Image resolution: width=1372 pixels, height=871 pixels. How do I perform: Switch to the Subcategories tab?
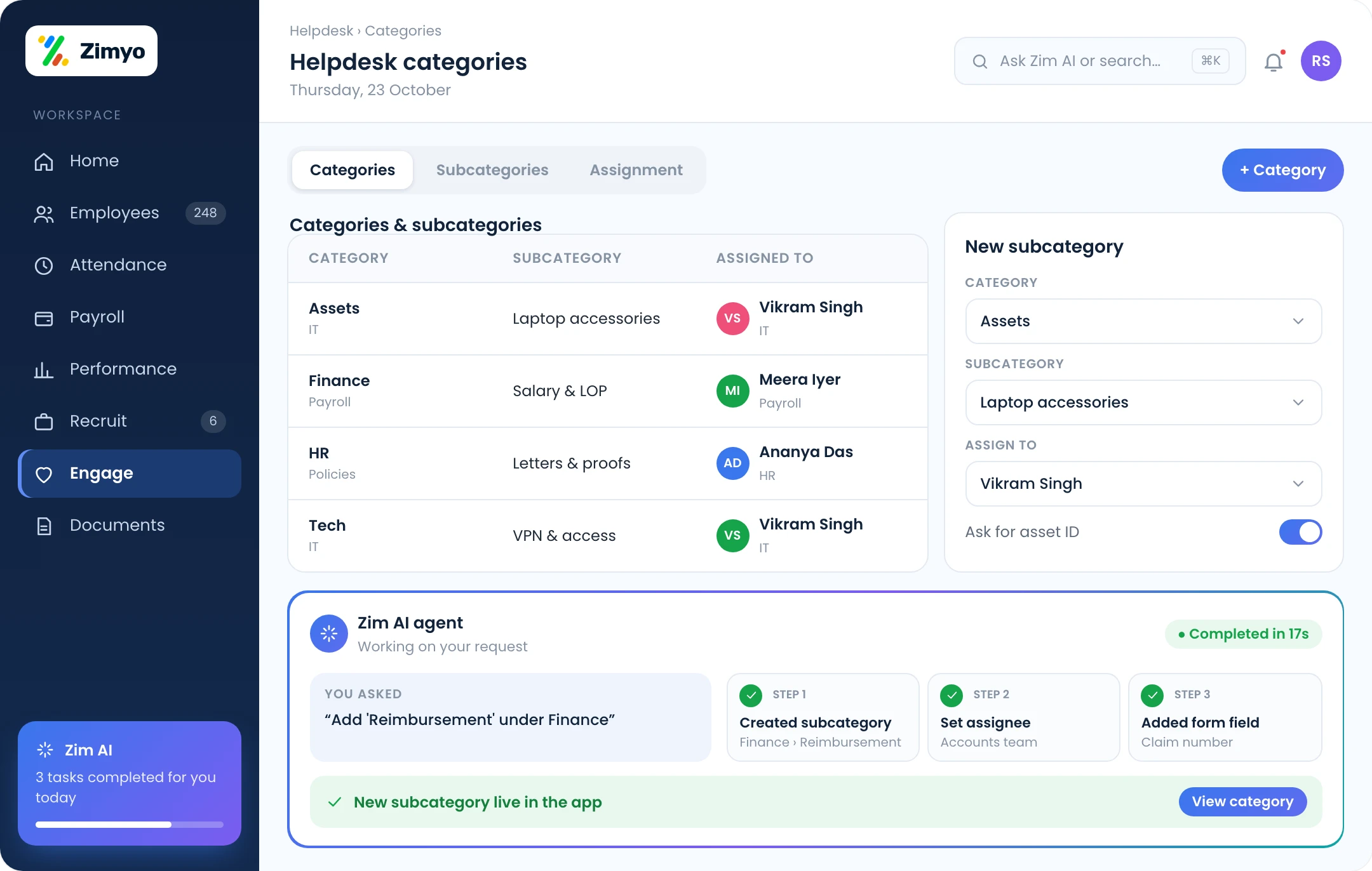tap(492, 170)
